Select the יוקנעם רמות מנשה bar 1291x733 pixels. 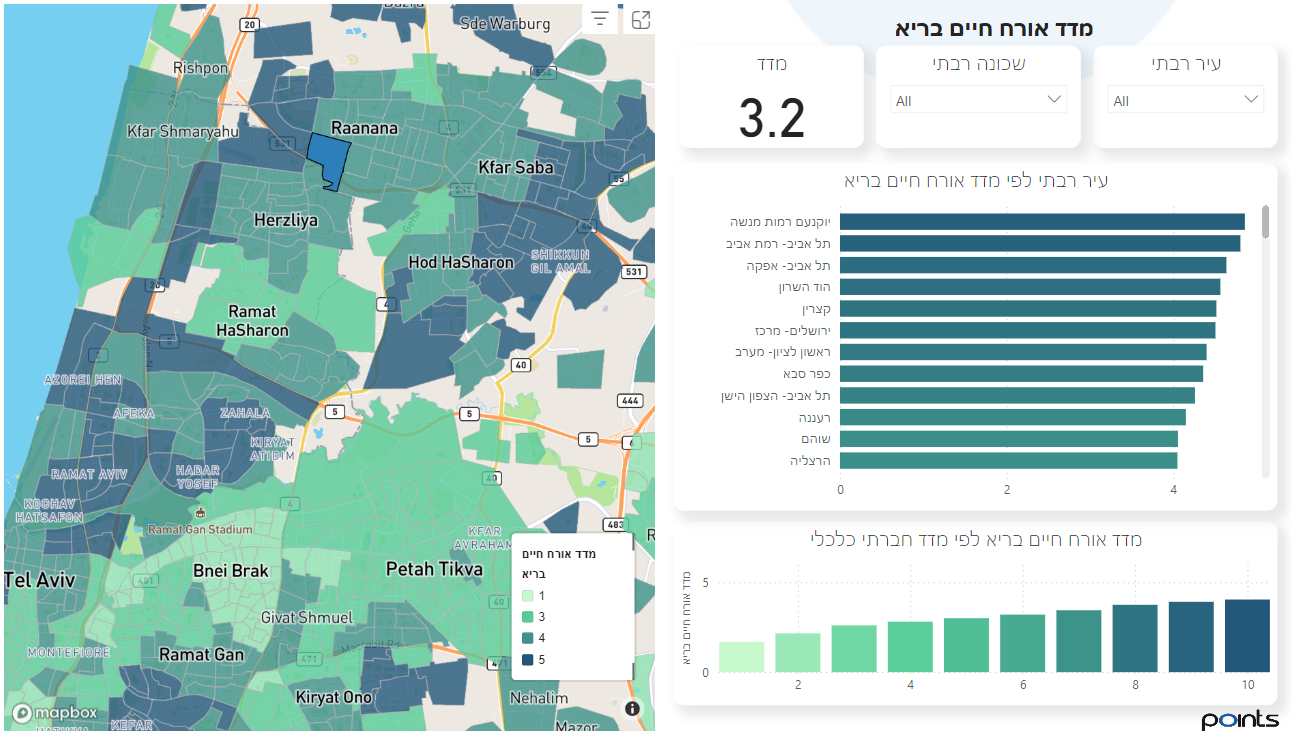pos(1041,222)
